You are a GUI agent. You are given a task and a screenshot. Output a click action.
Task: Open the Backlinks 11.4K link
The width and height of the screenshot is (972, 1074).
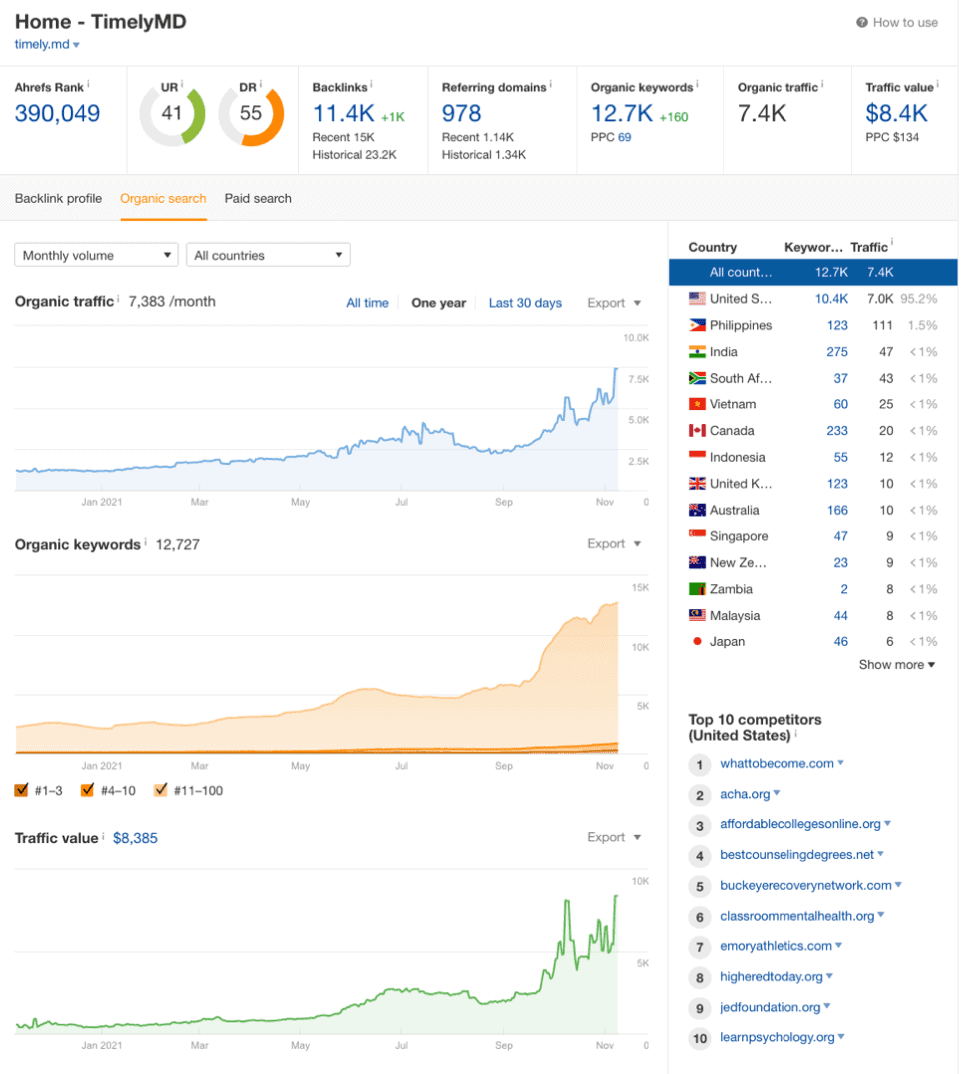(344, 113)
